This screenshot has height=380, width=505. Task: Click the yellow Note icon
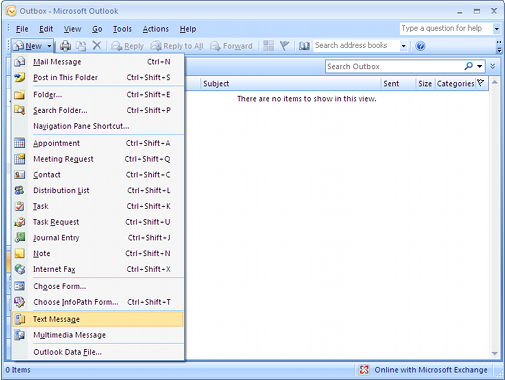click(20, 253)
